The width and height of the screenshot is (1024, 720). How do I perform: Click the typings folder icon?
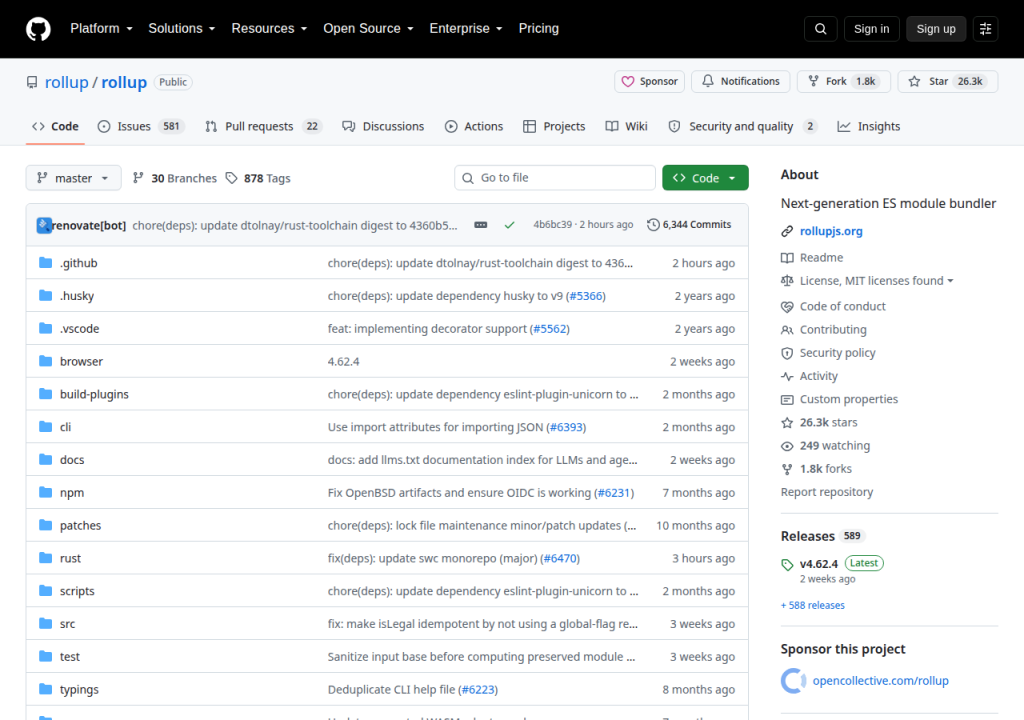coord(45,689)
